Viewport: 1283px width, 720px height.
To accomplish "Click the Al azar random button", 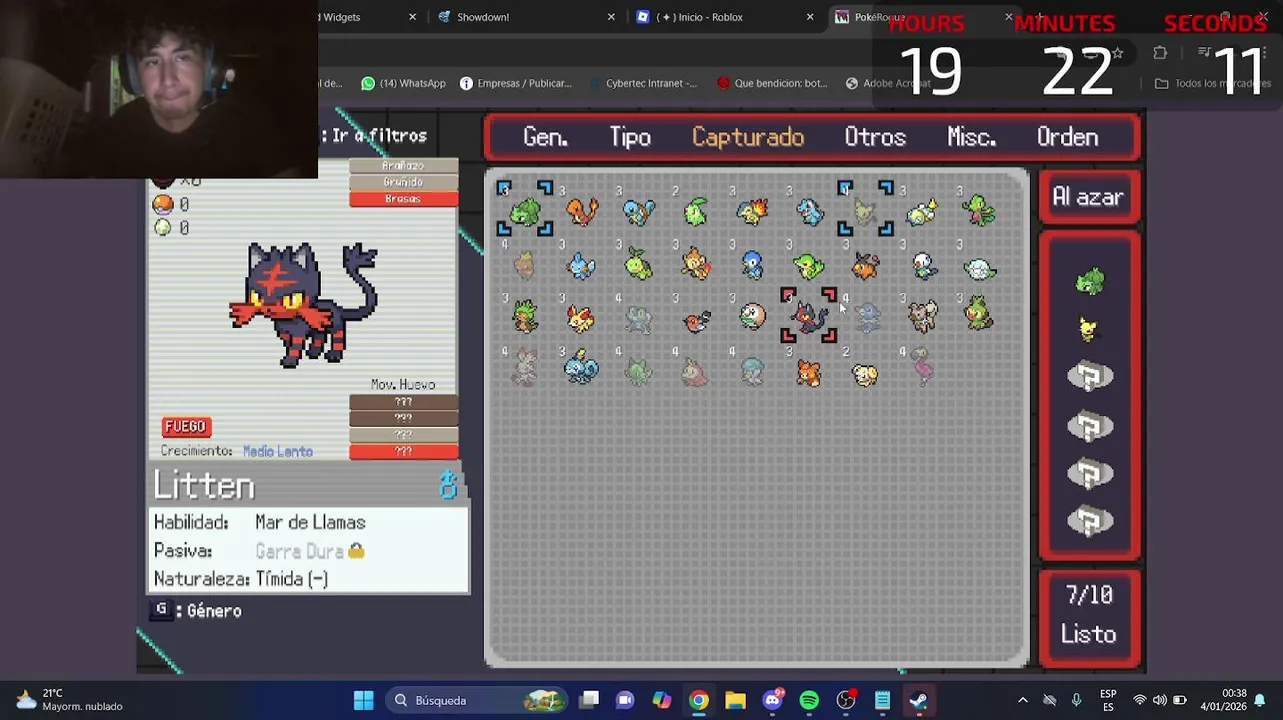I will [x=1088, y=198].
